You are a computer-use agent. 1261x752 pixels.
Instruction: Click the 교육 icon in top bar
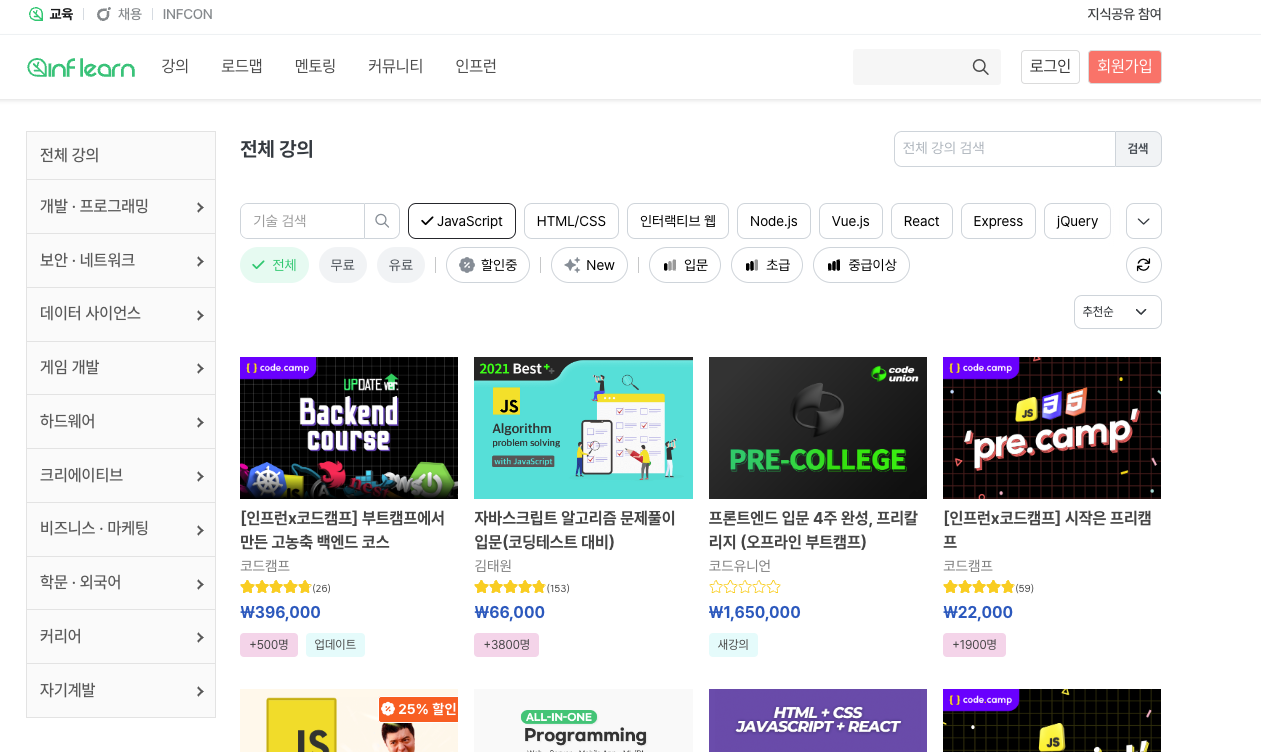pyautogui.click(x=36, y=14)
